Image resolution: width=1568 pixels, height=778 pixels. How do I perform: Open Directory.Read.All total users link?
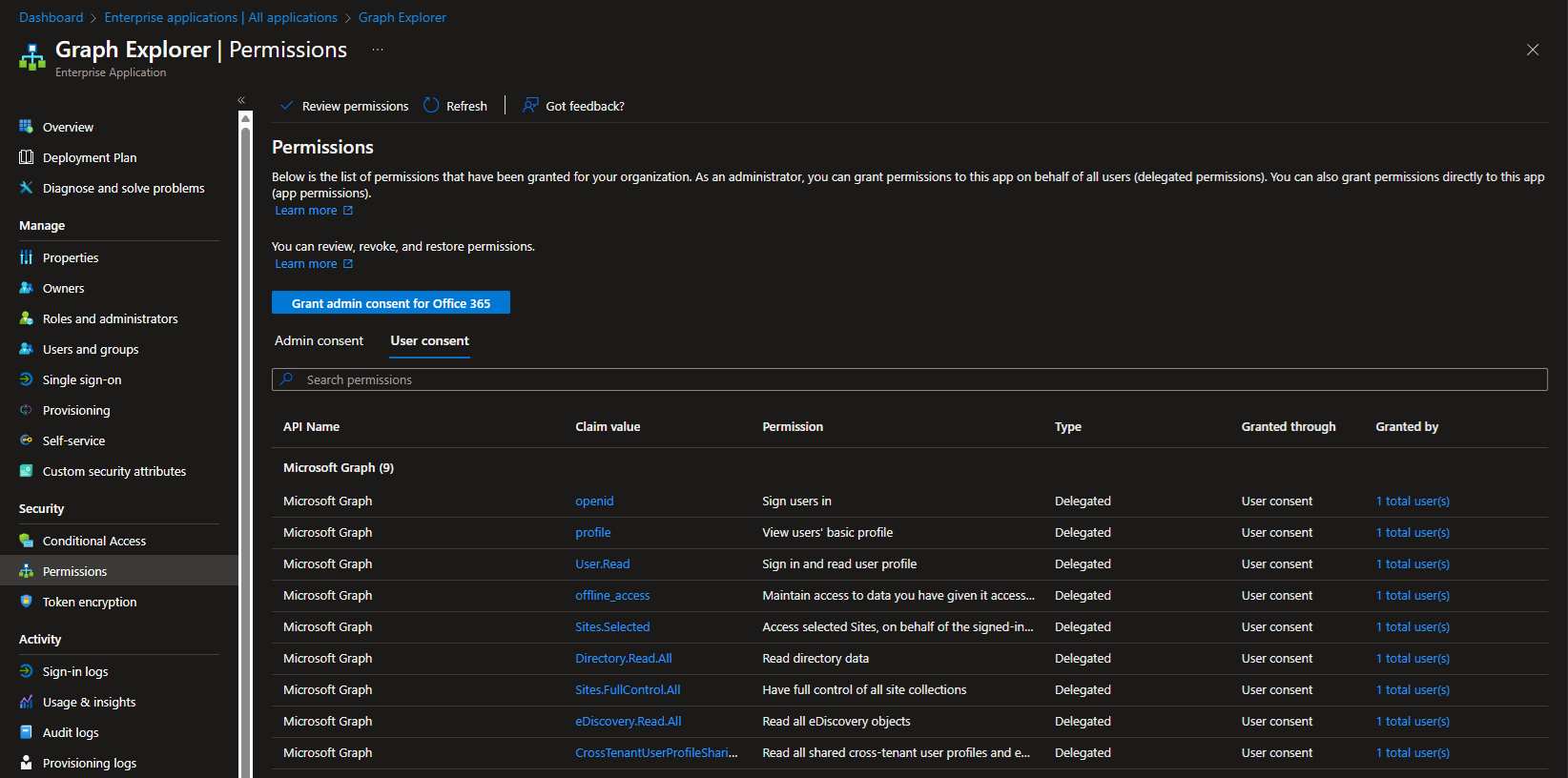tap(1413, 659)
